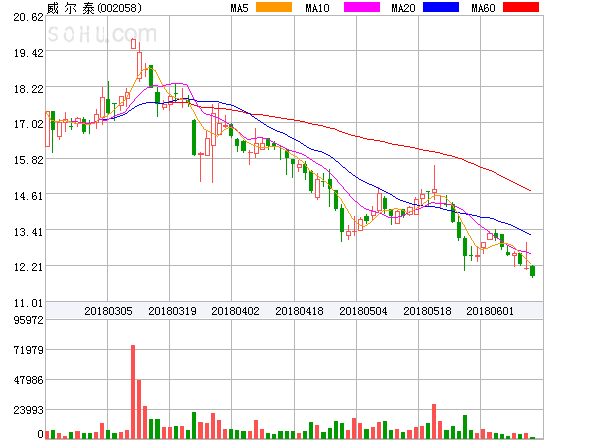This screenshot has width=600, height=440.
Task: Click the 20180418 date label
Action: point(299,311)
